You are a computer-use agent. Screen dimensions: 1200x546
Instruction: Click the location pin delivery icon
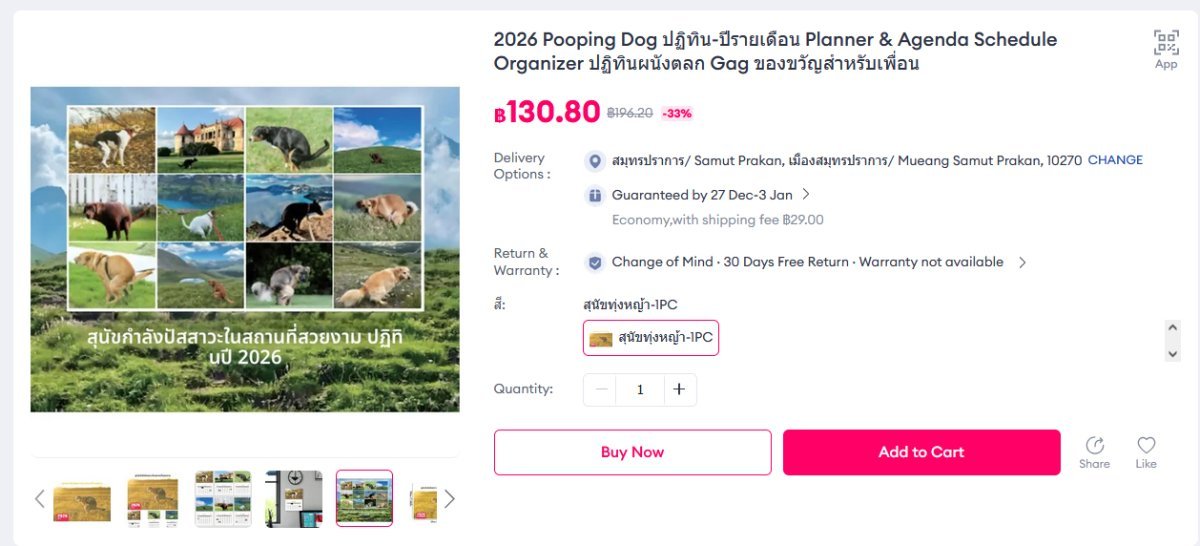pyautogui.click(x=595, y=161)
